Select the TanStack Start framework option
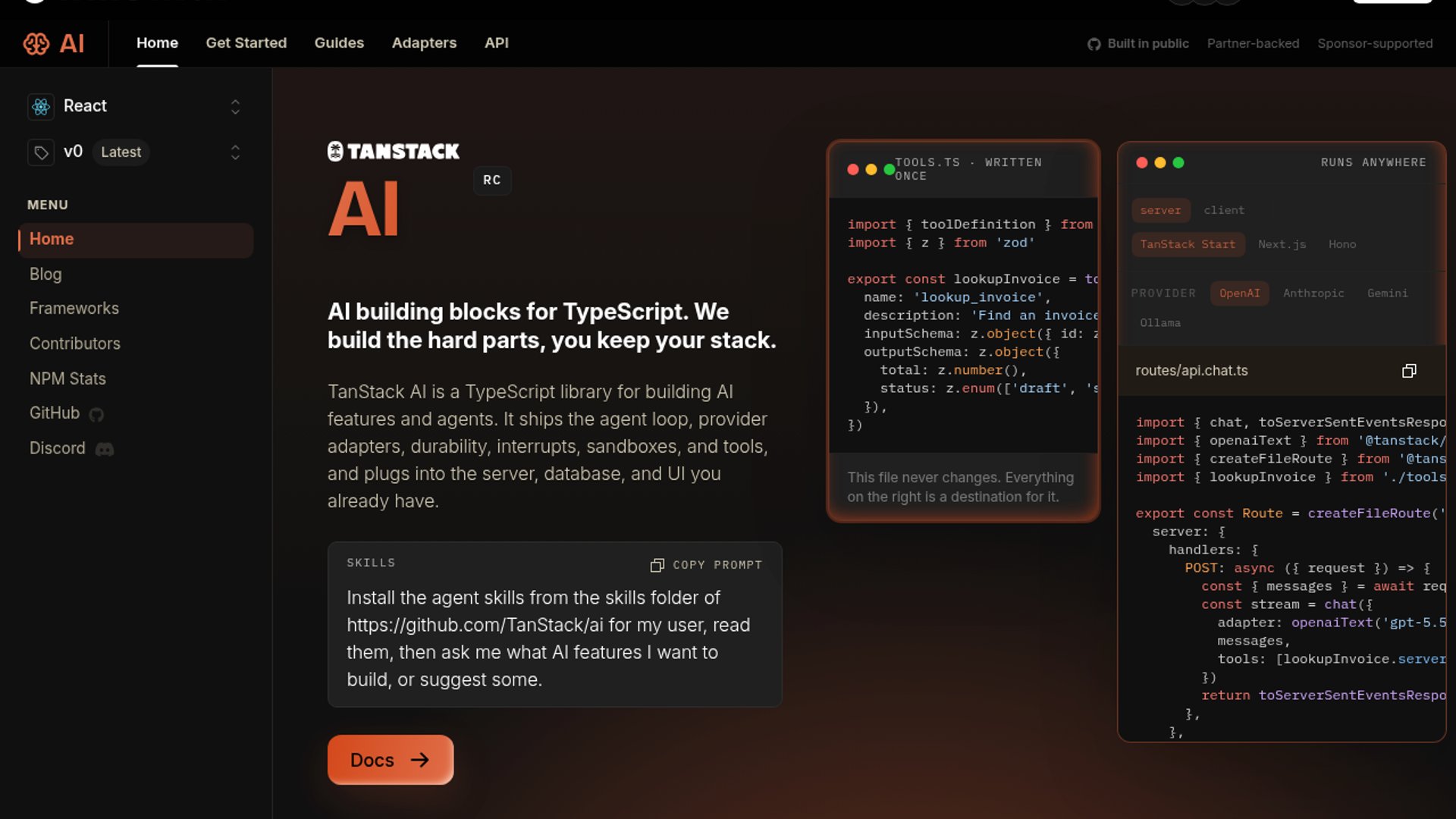 pyautogui.click(x=1188, y=244)
